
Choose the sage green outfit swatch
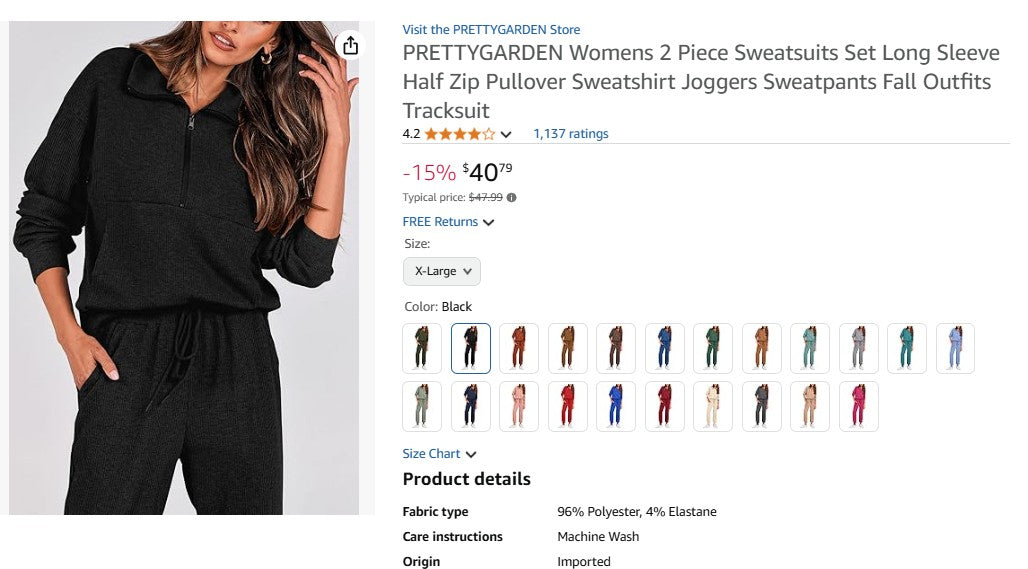pos(422,406)
